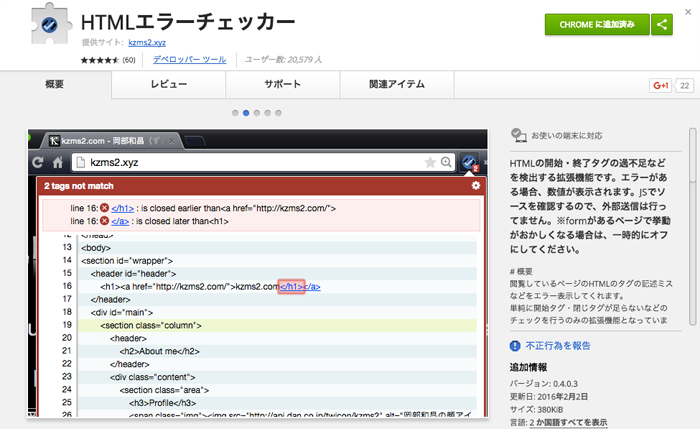Click the screenshot preview image of extension
This screenshot has height=429, width=700.
tap(258, 274)
